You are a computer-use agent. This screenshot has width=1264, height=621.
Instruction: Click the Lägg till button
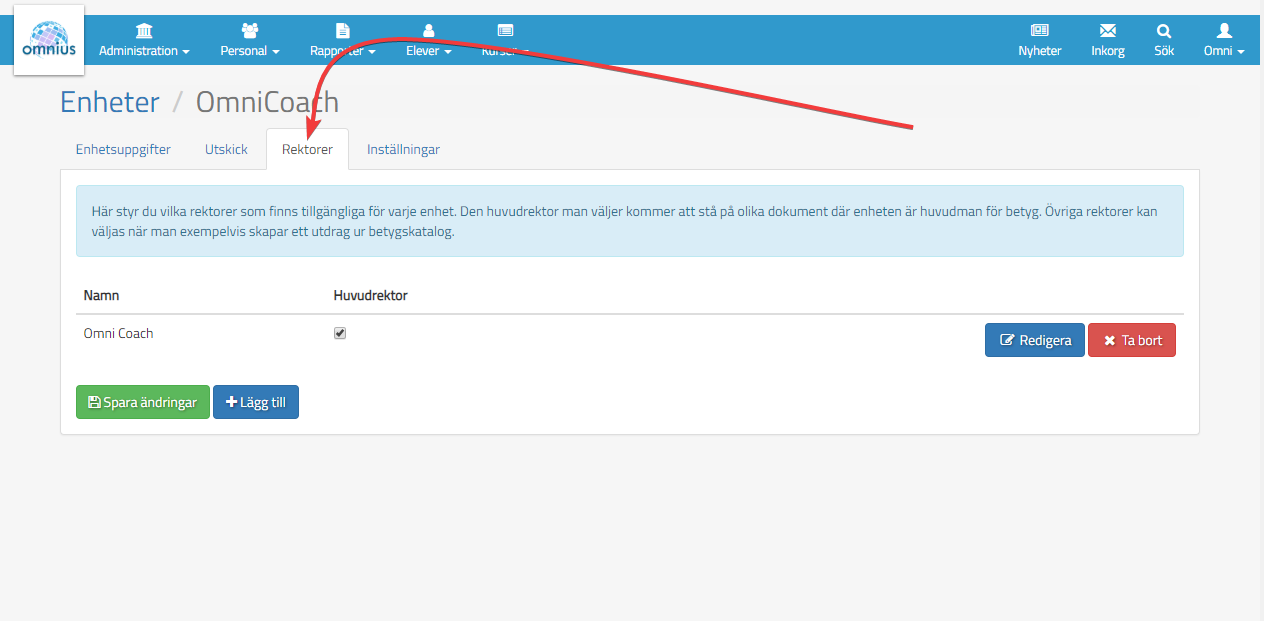(x=256, y=402)
